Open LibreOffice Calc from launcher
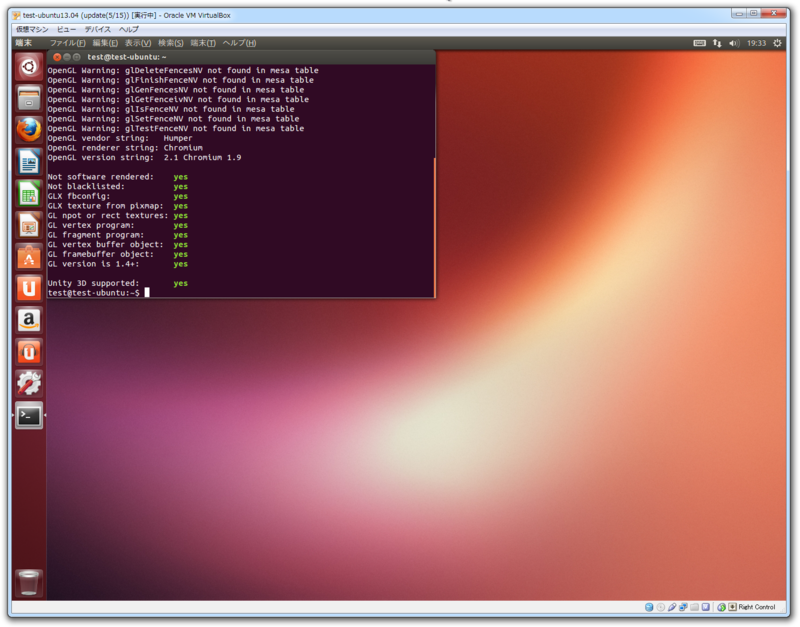 point(29,193)
